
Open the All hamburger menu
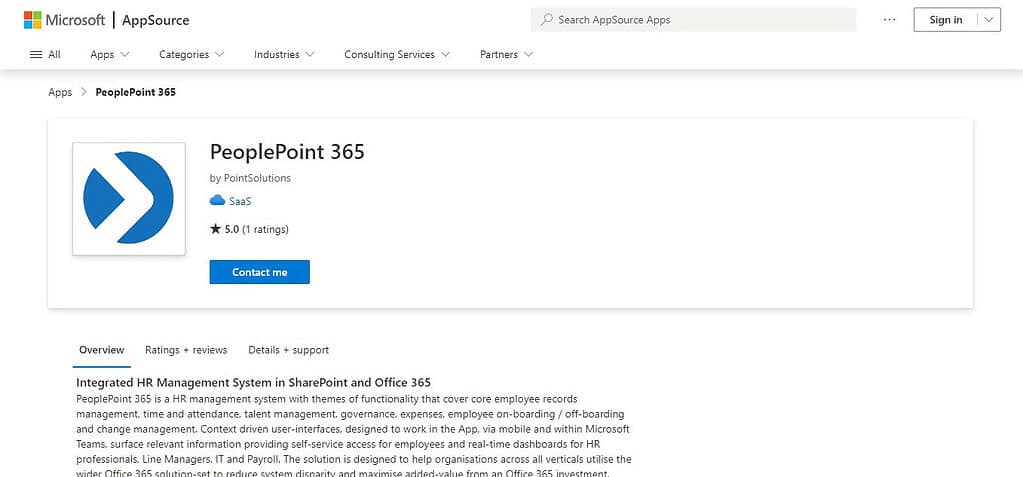[46, 55]
